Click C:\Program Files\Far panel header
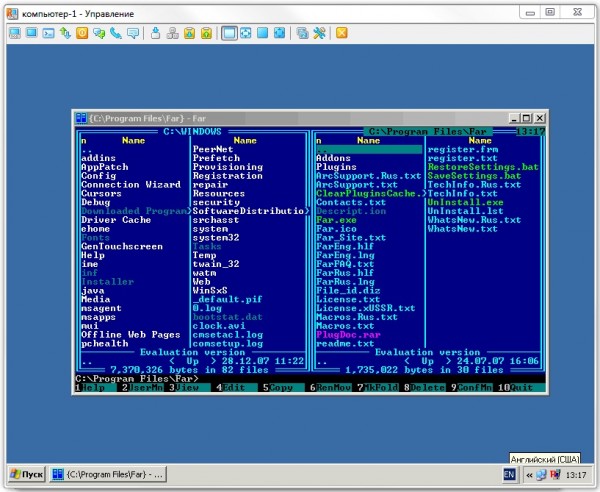This screenshot has height=492, width=600. point(427,132)
